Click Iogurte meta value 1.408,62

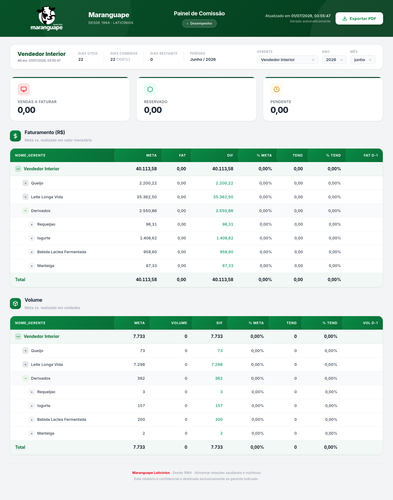[x=148, y=238]
